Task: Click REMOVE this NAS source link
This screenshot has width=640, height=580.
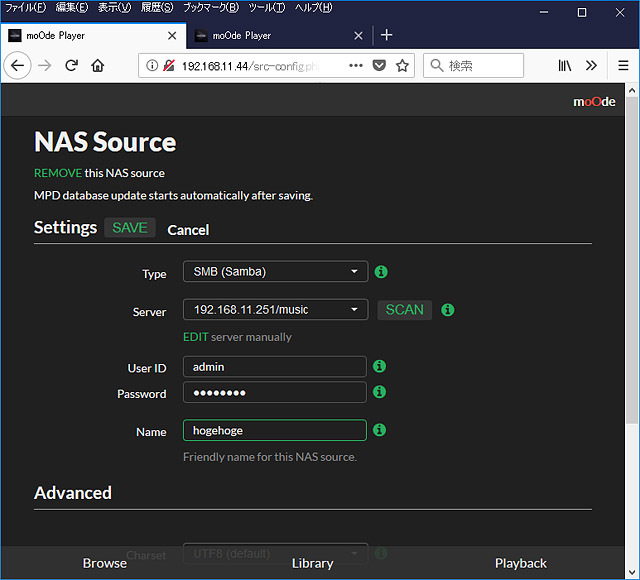Action: click(58, 173)
